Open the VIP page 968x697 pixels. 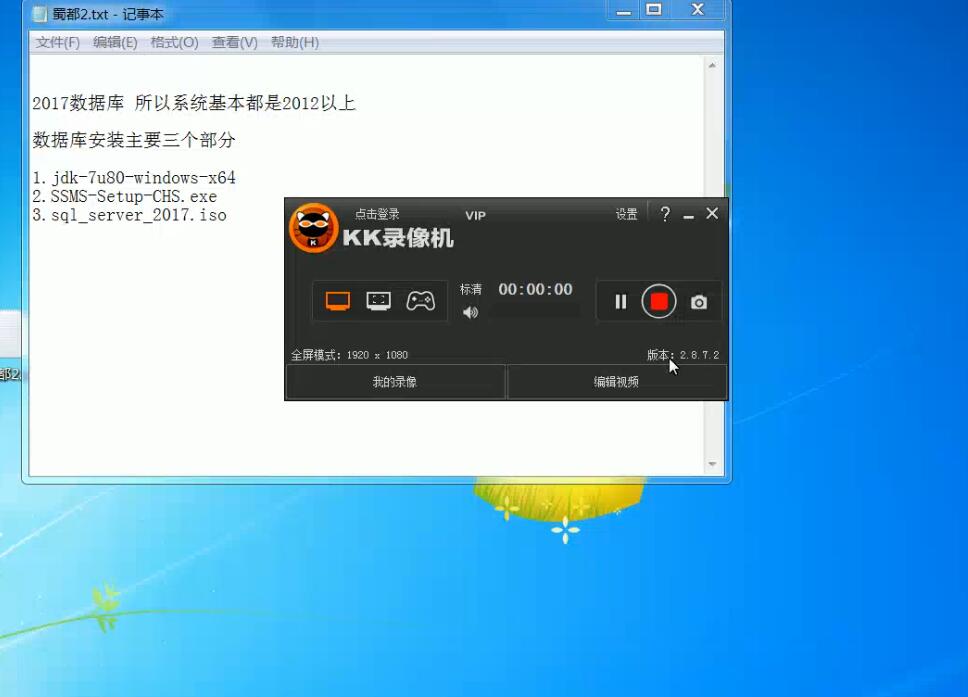[x=475, y=215]
